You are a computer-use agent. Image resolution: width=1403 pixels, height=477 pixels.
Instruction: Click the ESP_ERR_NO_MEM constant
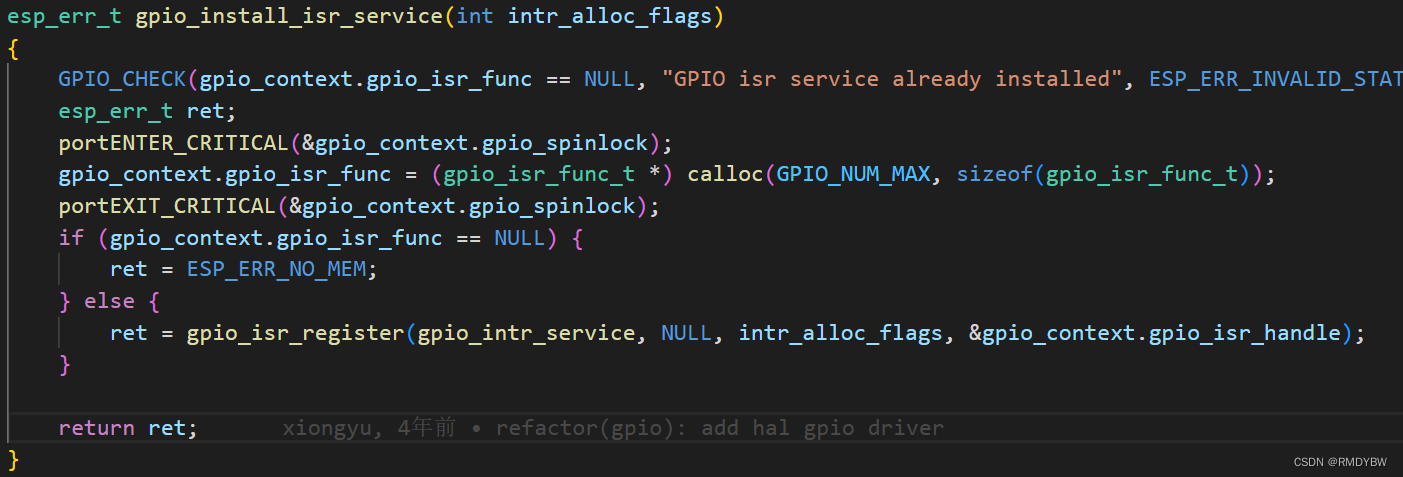coord(276,270)
